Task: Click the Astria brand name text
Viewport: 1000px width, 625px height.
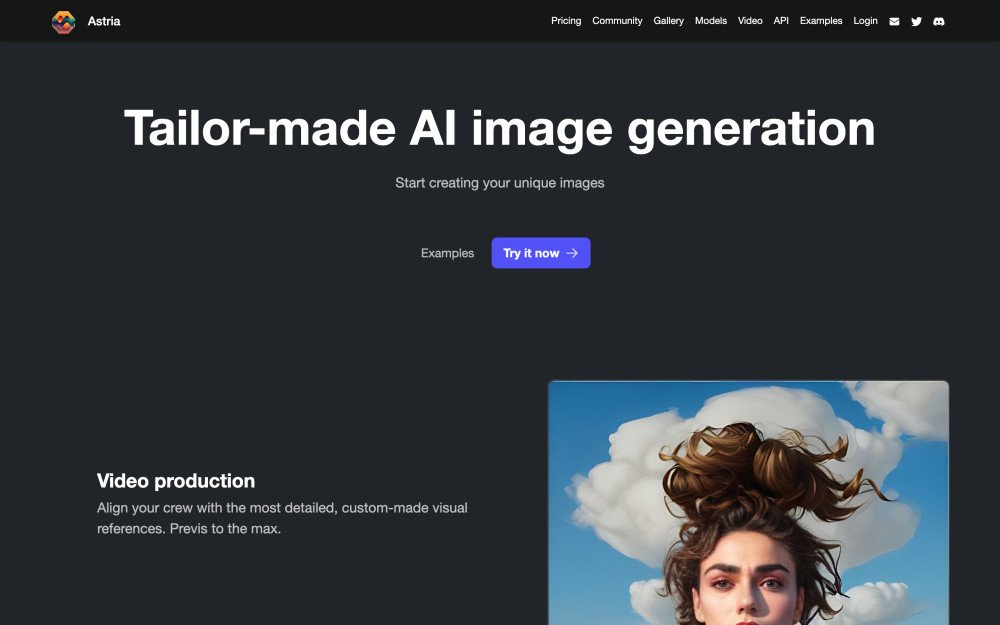Action: tap(104, 21)
